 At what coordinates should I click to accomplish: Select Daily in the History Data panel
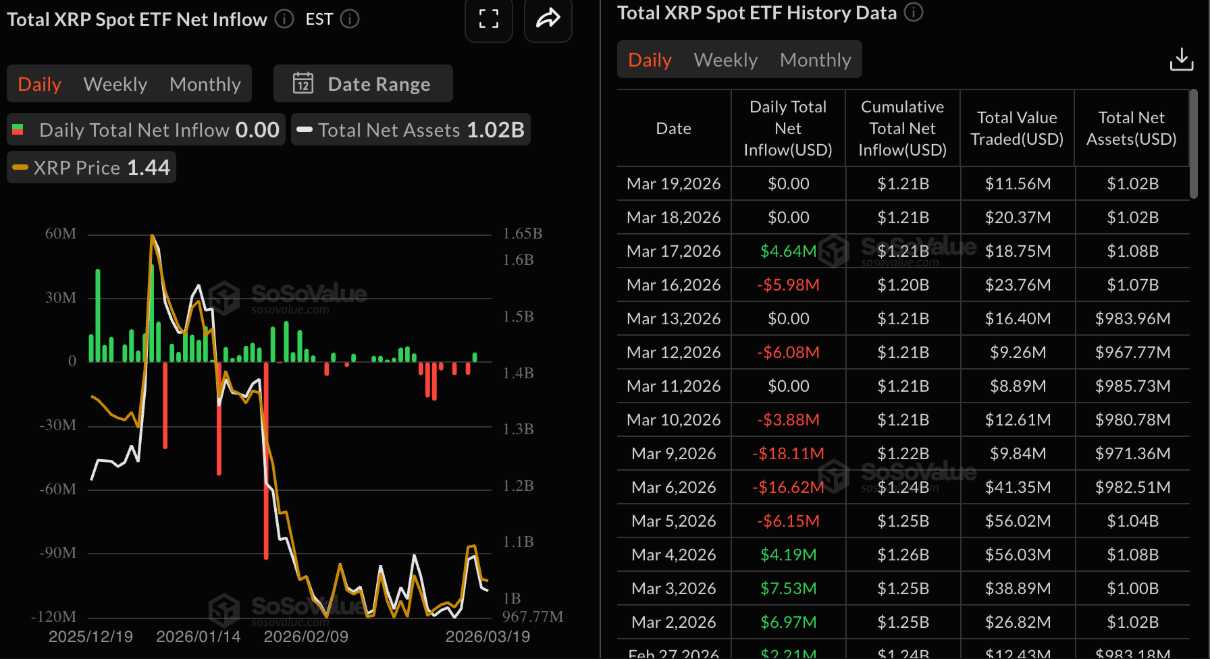click(x=649, y=59)
